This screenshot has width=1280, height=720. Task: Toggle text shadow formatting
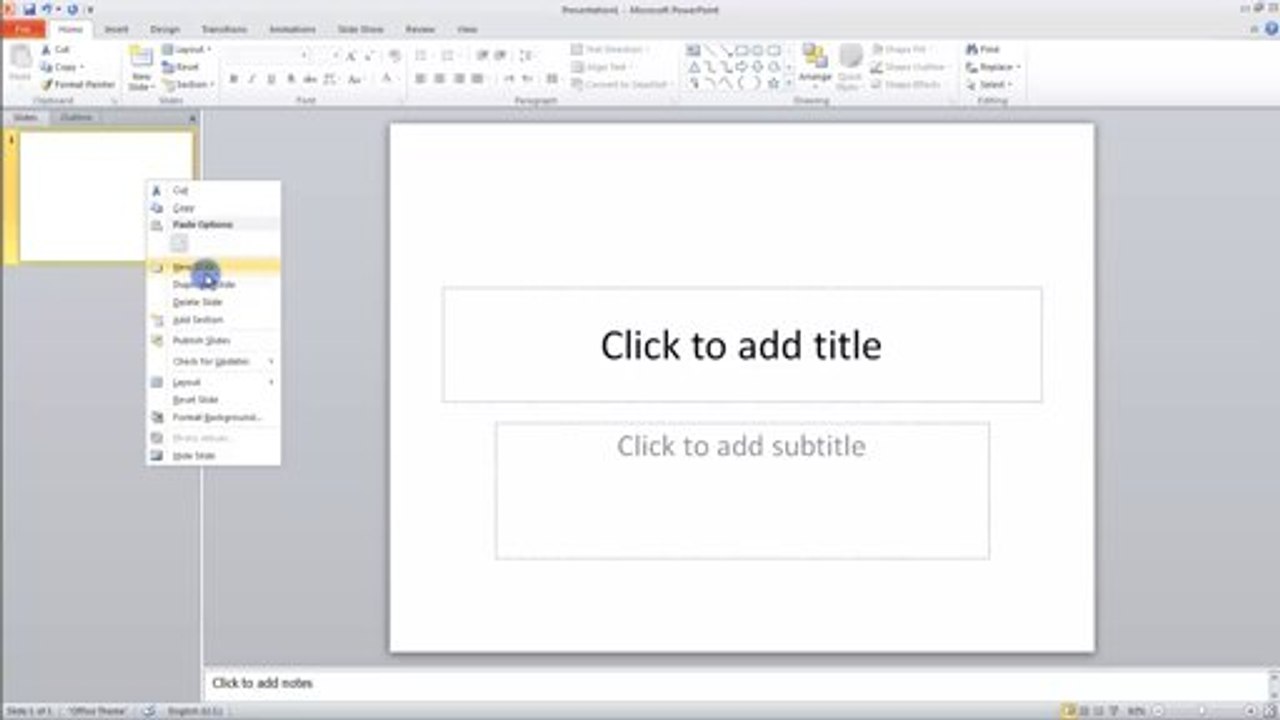click(x=291, y=79)
